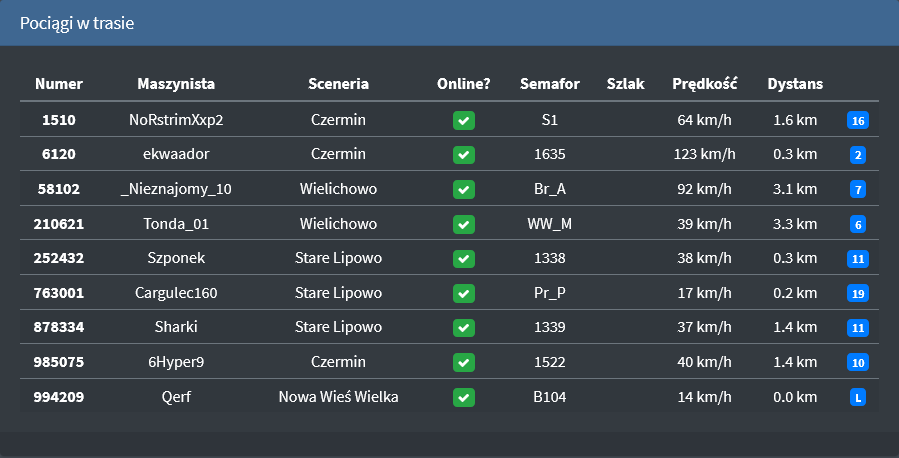Image resolution: width=899 pixels, height=458 pixels.
Task: Click badge 11 in Szponek's row
Action: 858,259
